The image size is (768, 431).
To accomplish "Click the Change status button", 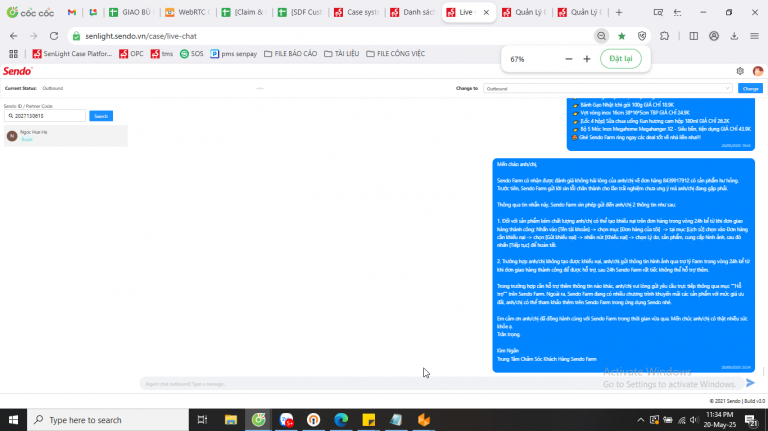I will (750, 89).
